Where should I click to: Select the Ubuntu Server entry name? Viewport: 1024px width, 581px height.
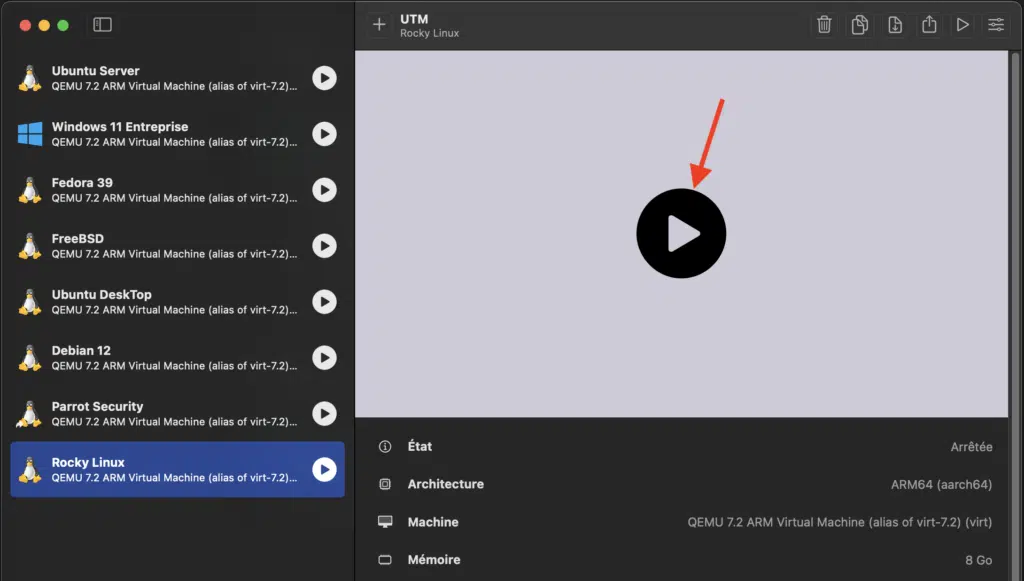point(95,71)
